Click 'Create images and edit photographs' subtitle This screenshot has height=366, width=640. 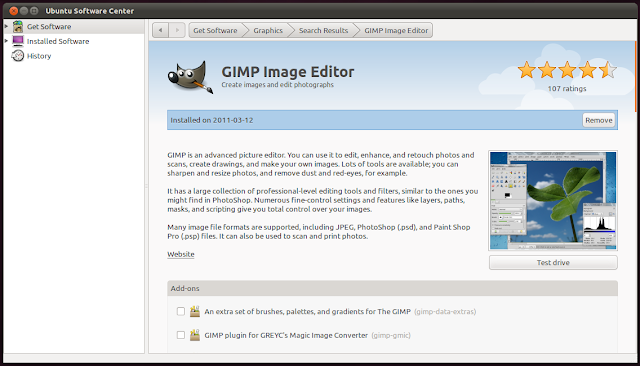[x=278, y=84]
